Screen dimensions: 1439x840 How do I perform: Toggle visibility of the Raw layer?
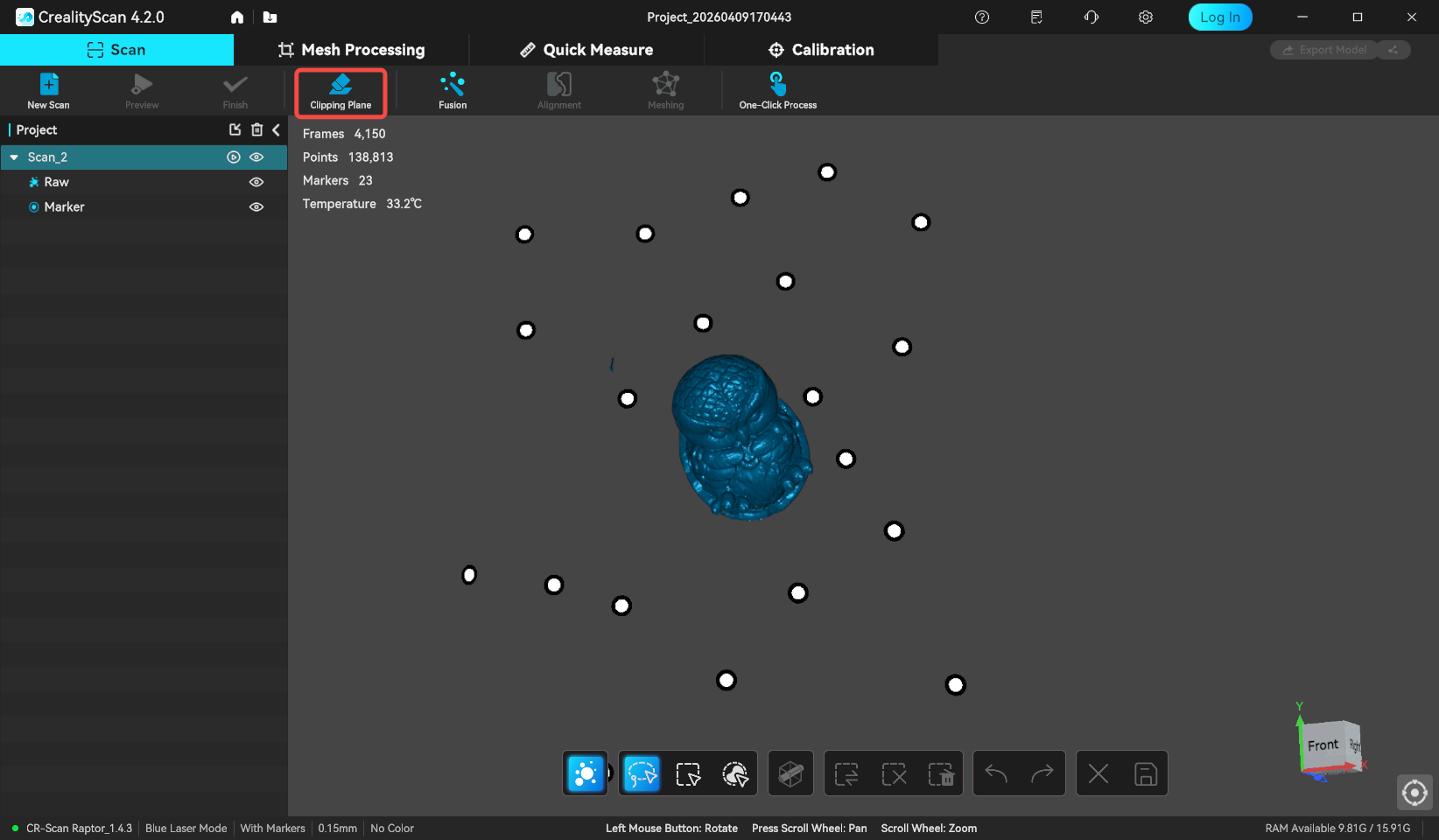pos(256,182)
